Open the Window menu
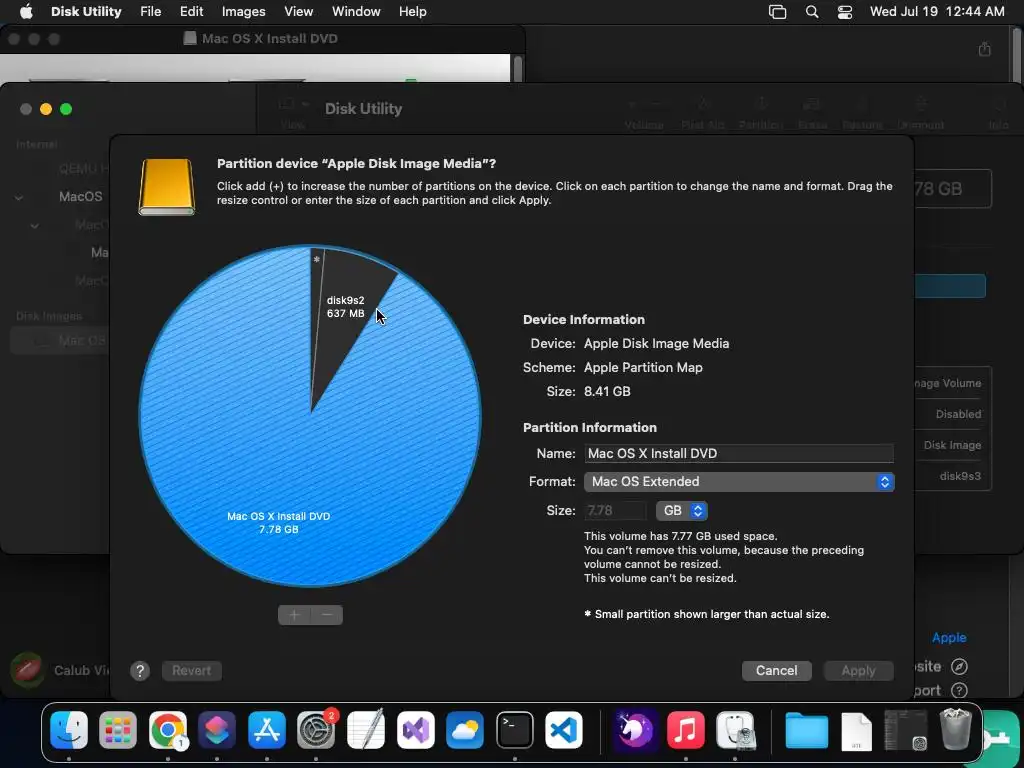Image resolution: width=1024 pixels, height=768 pixels. (x=356, y=12)
